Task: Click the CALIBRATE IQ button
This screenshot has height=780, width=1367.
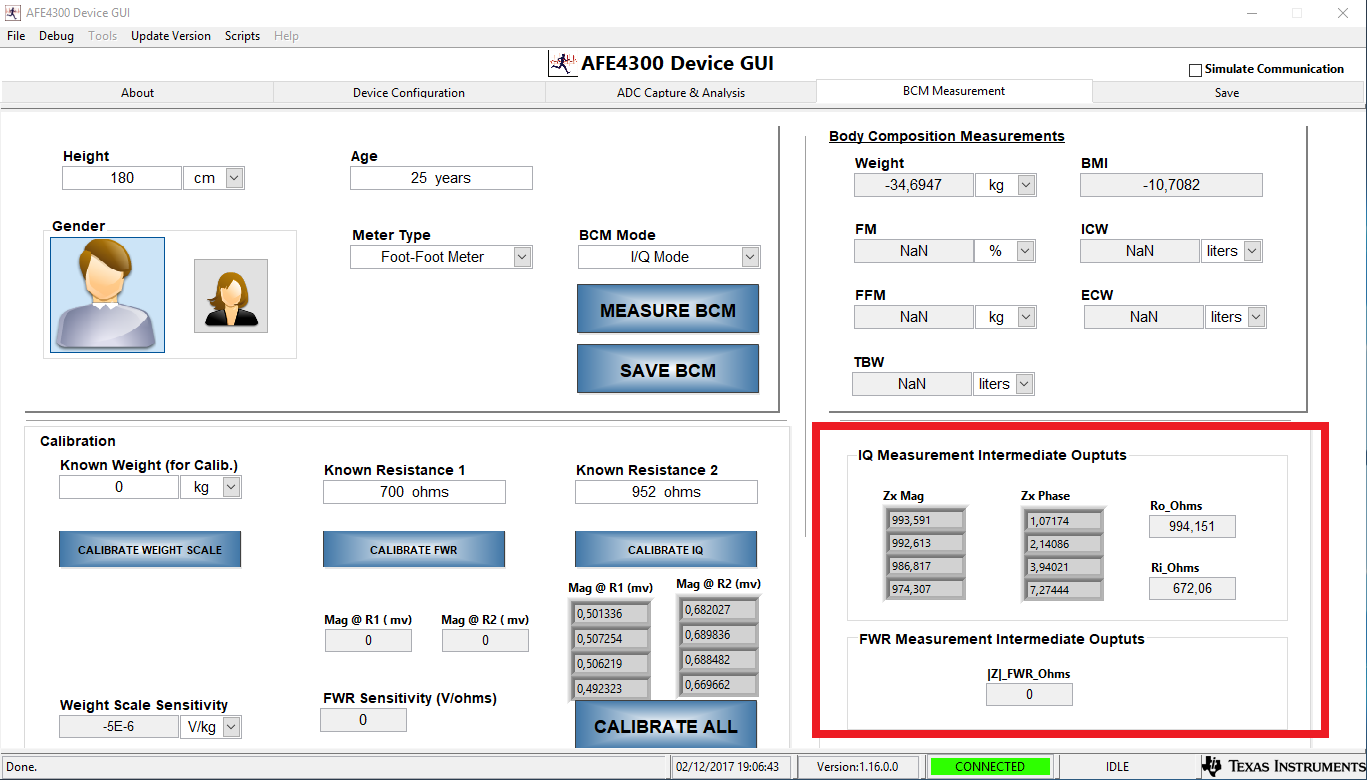Action: click(x=666, y=549)
